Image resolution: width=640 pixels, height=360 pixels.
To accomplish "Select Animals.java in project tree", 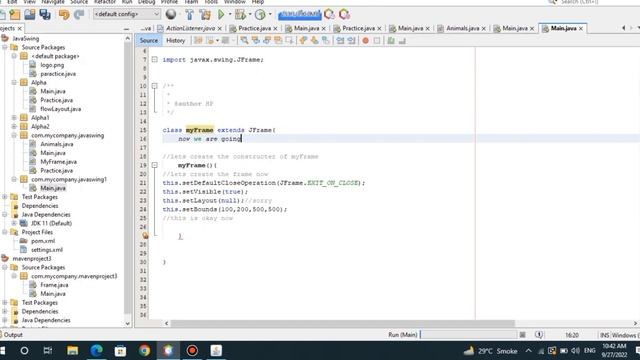I will point(57,144).
